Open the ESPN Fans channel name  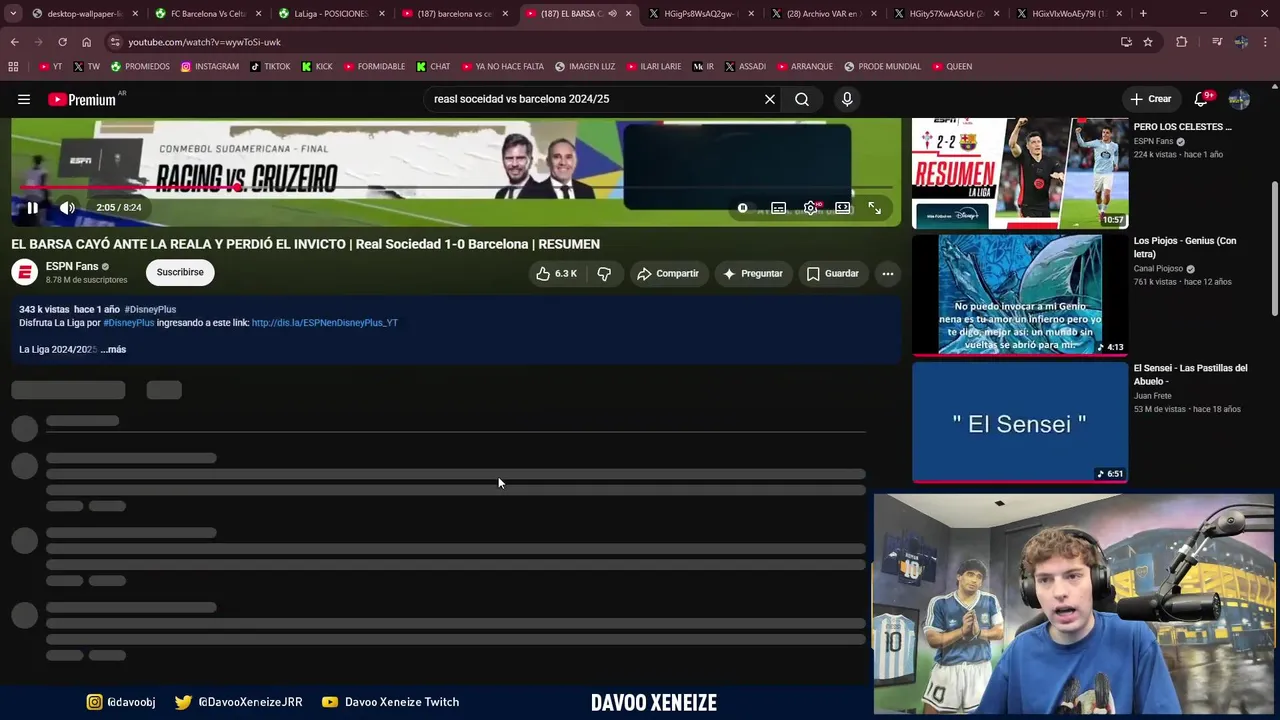pos(72,266)
